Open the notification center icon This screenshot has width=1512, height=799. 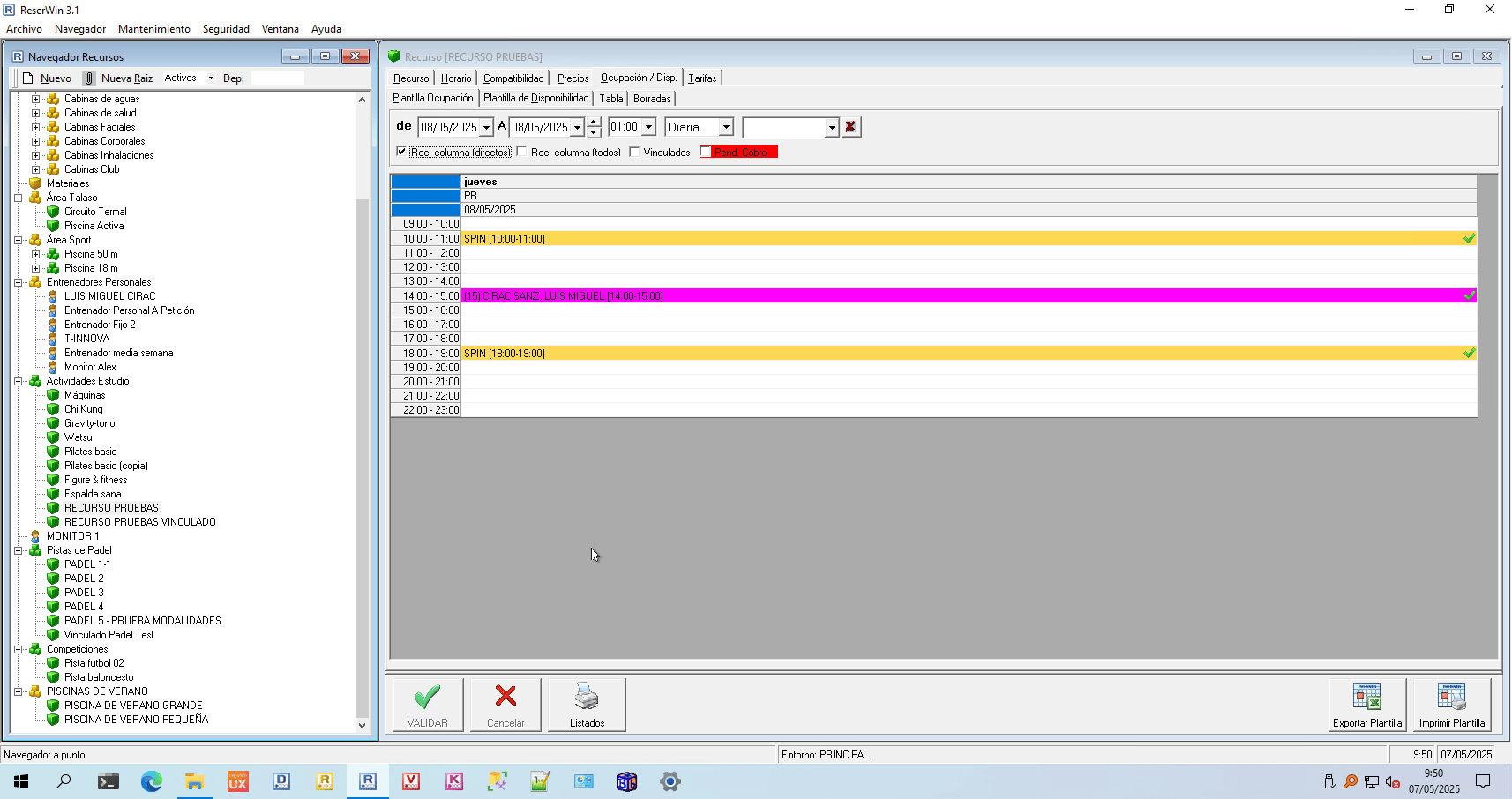pos(1483,781)
